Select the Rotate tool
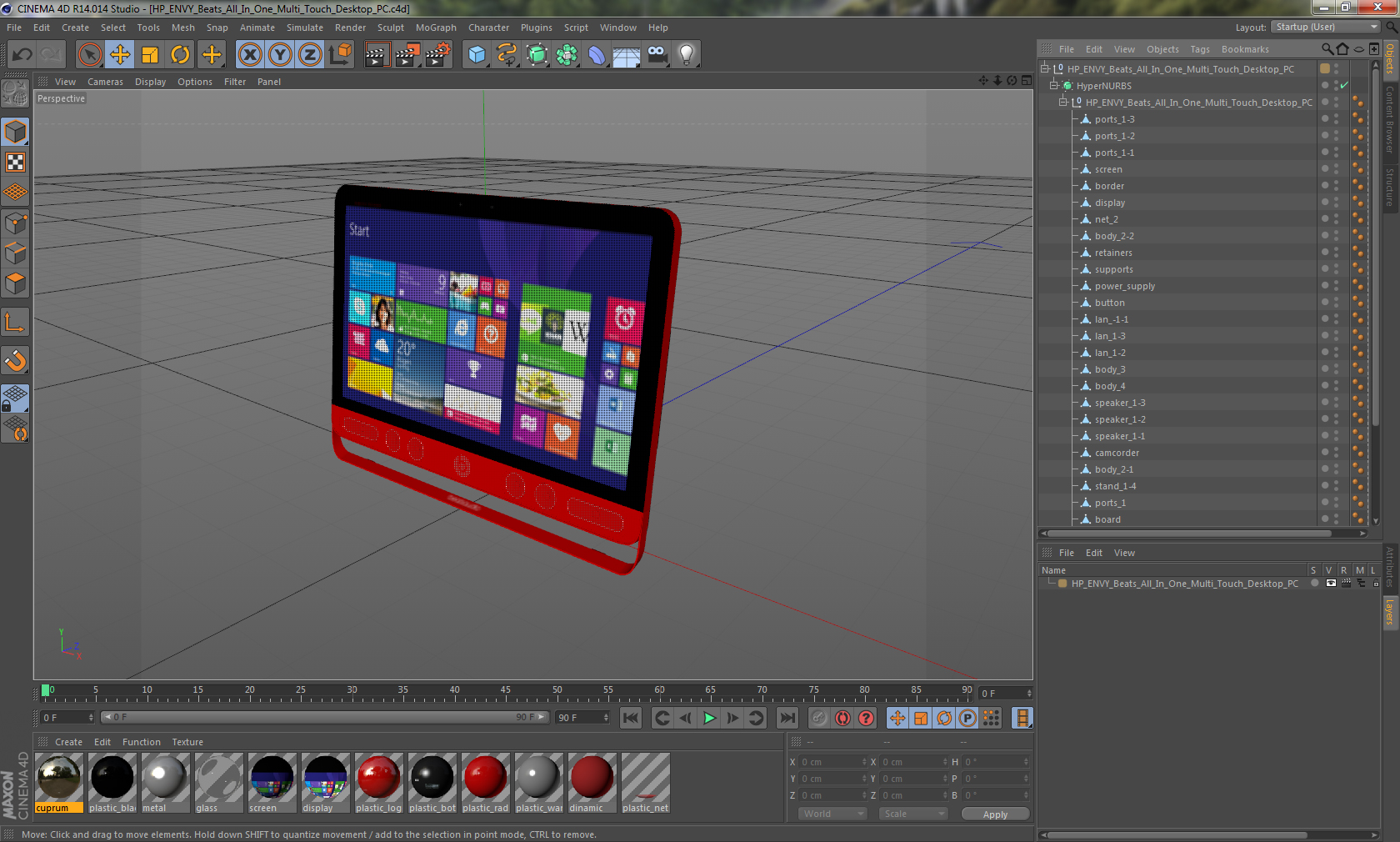1400x842 pixels. tap(180, 55)
